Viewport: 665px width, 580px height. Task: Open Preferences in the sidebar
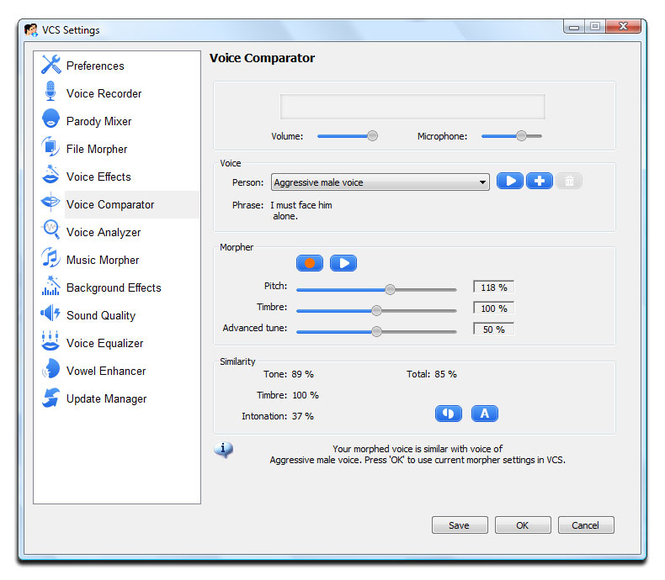pos(95,66)
